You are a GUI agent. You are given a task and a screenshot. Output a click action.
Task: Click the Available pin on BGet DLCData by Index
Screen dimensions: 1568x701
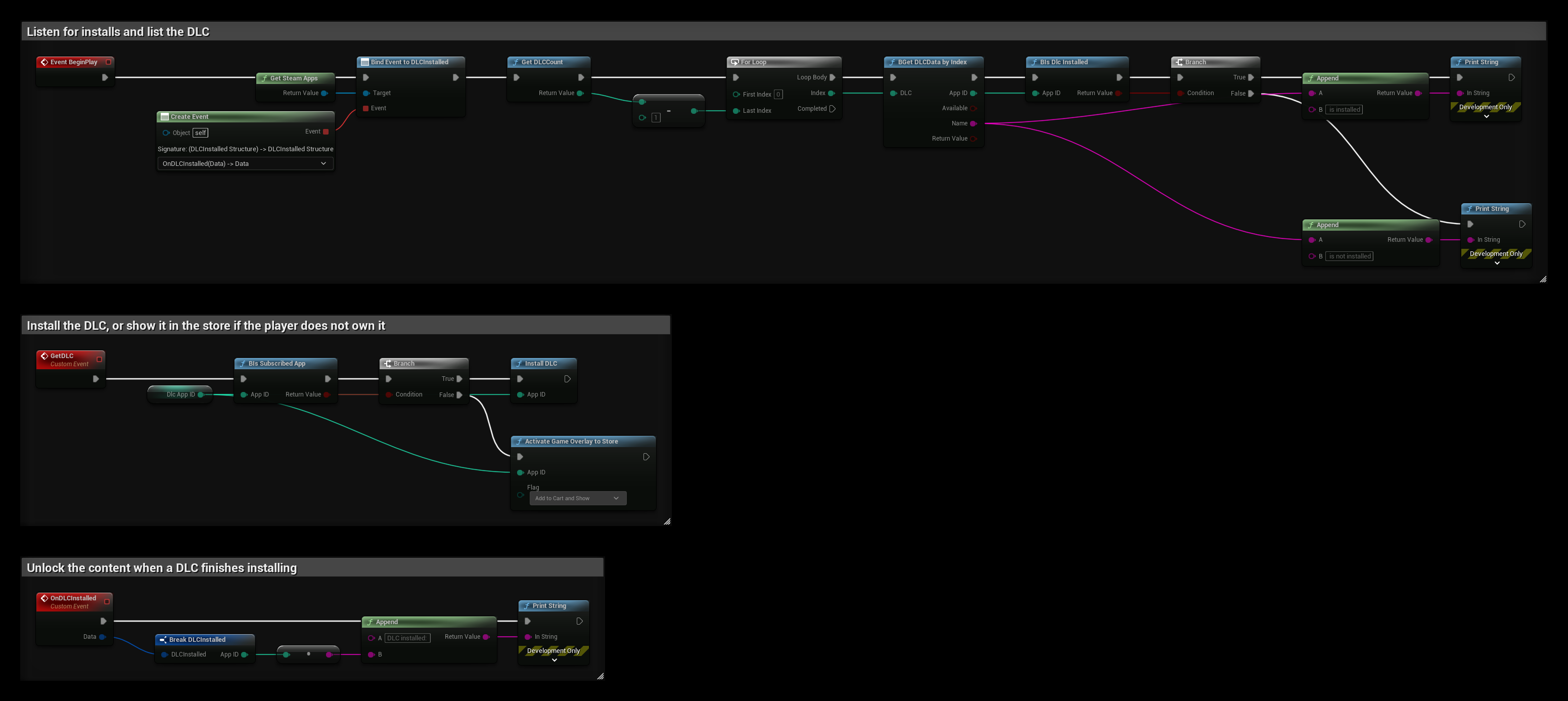(974, 108)
